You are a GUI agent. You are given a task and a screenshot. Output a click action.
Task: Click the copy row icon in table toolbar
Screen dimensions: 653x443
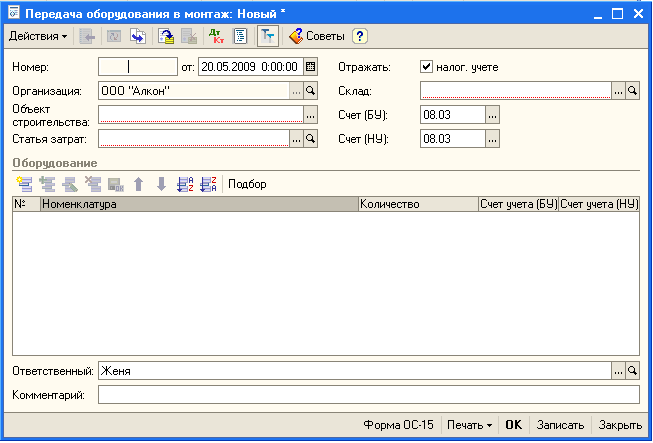47,184
